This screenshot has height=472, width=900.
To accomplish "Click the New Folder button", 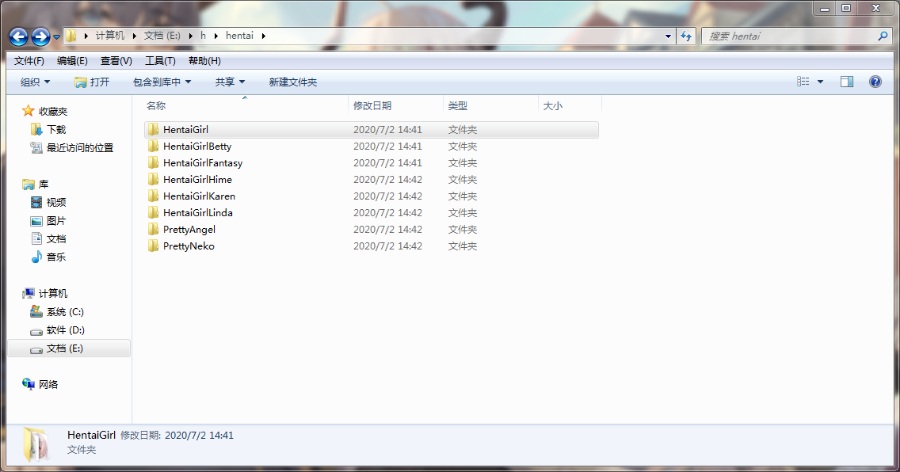I will click(292, 82).
